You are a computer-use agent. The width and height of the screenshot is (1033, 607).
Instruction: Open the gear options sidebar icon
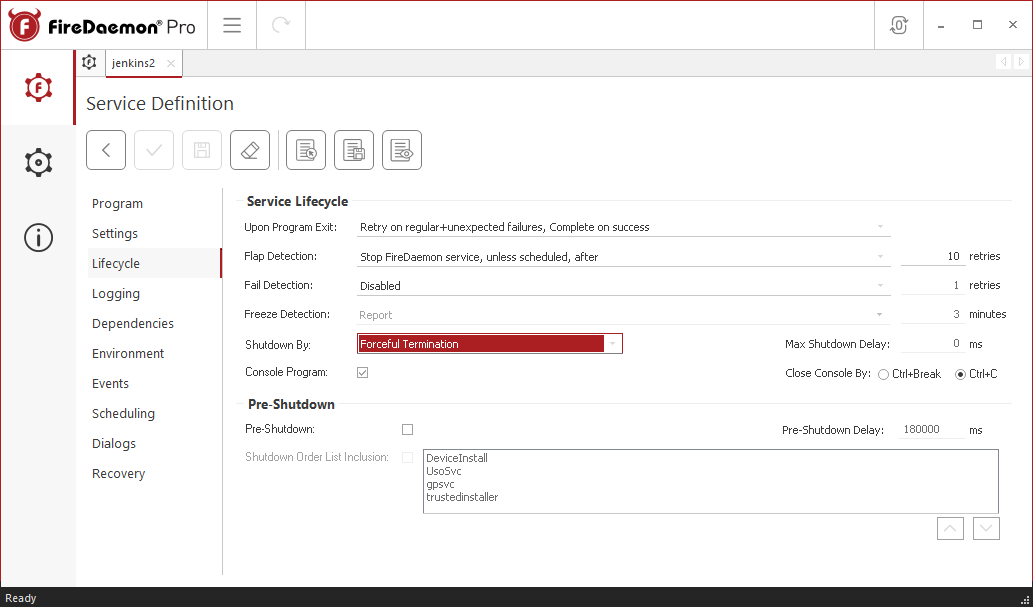click(x=38, y=162)
